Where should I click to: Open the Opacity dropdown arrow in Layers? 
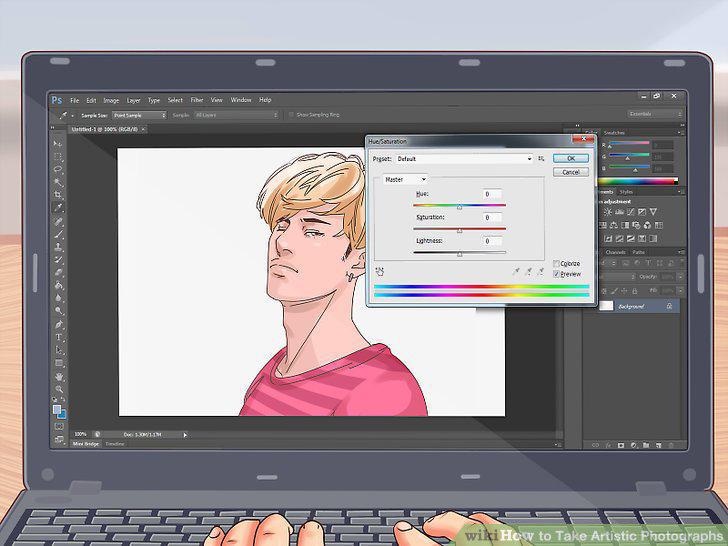point(680,277)
